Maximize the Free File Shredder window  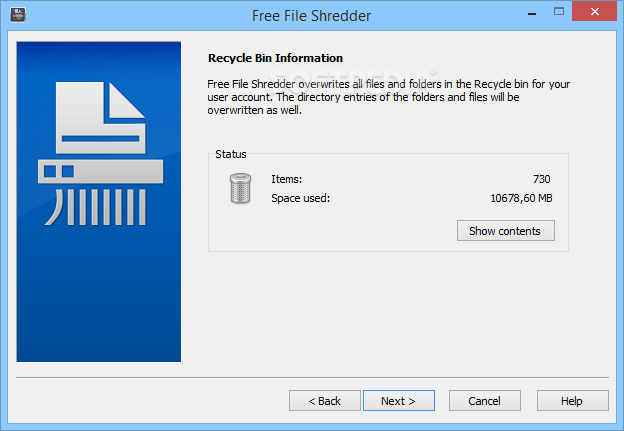[x=559, y=12]
